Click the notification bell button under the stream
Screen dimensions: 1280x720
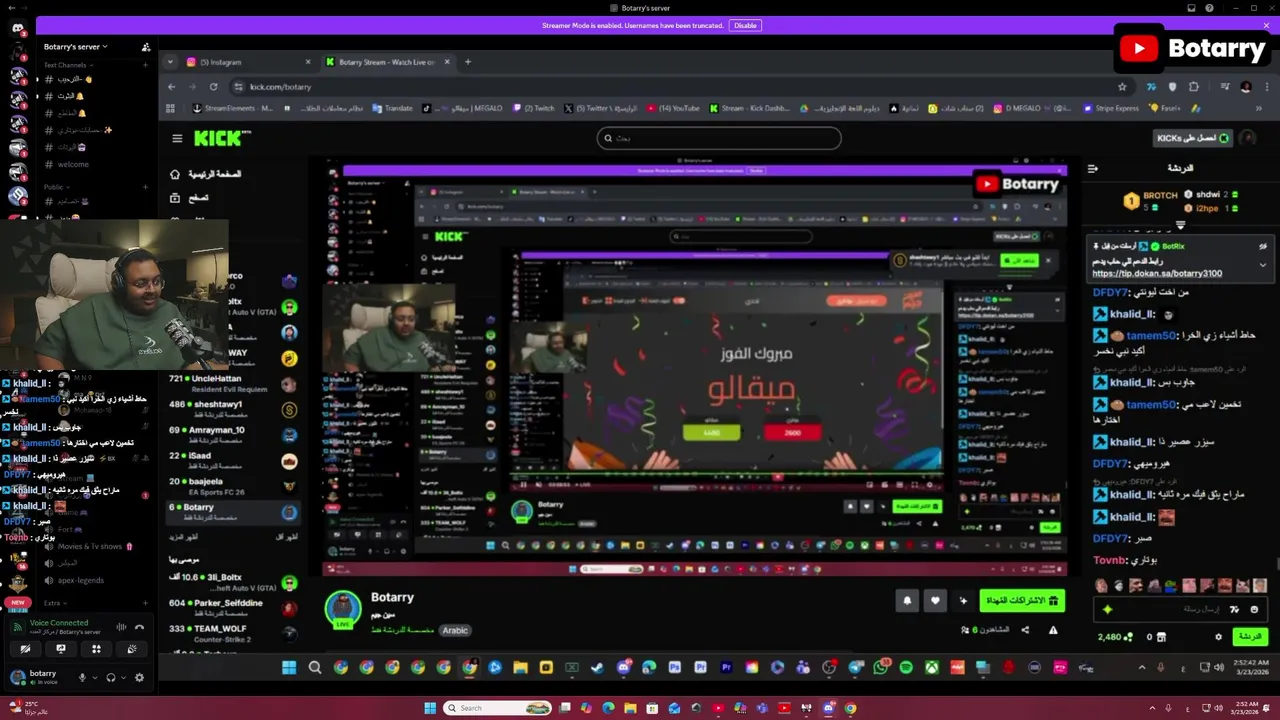(x=907, y=600)
